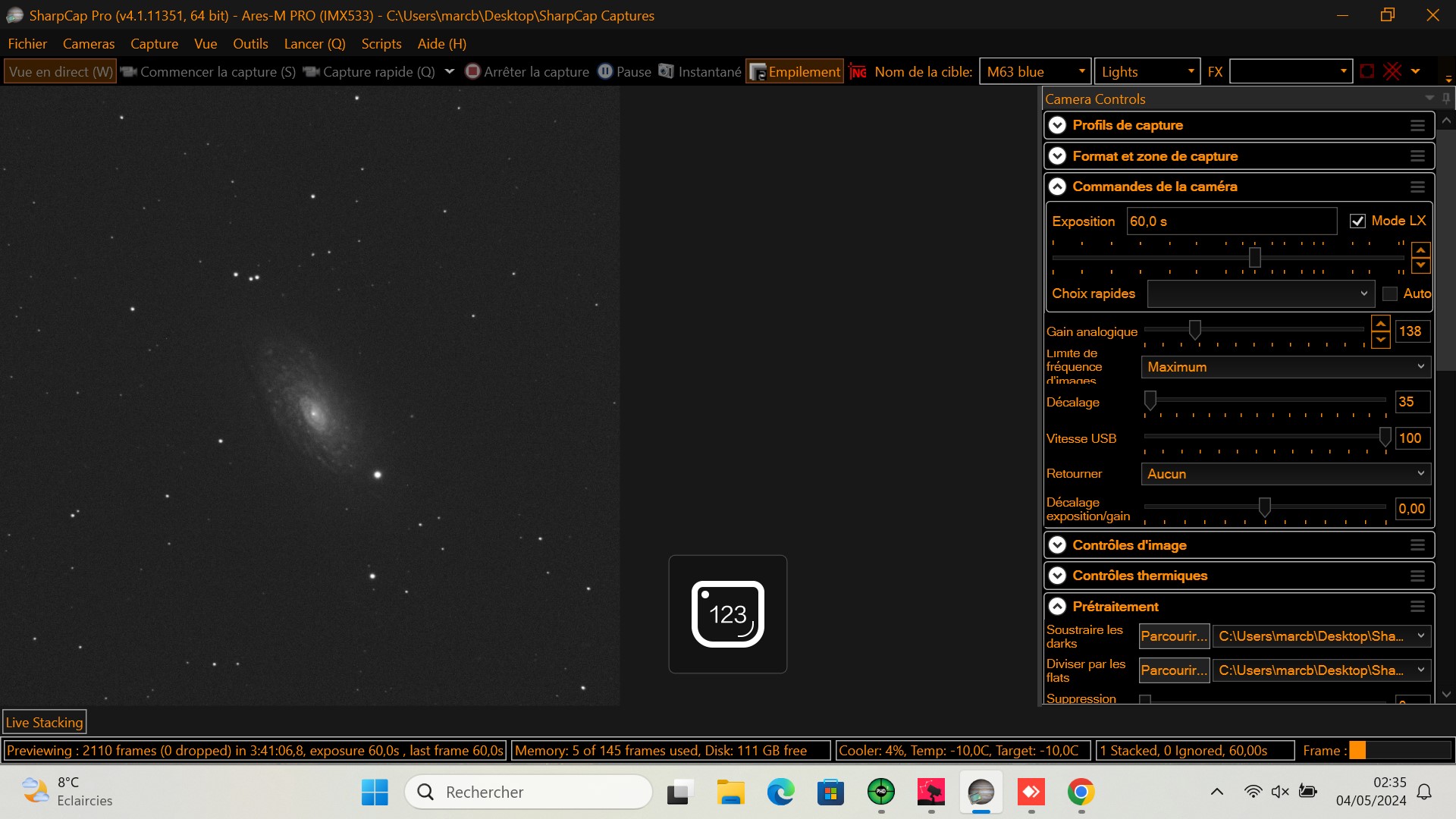The image size is (1456, 819).
Task: Open the Retourner flip dropdown
Action: tap(1285, 474)
